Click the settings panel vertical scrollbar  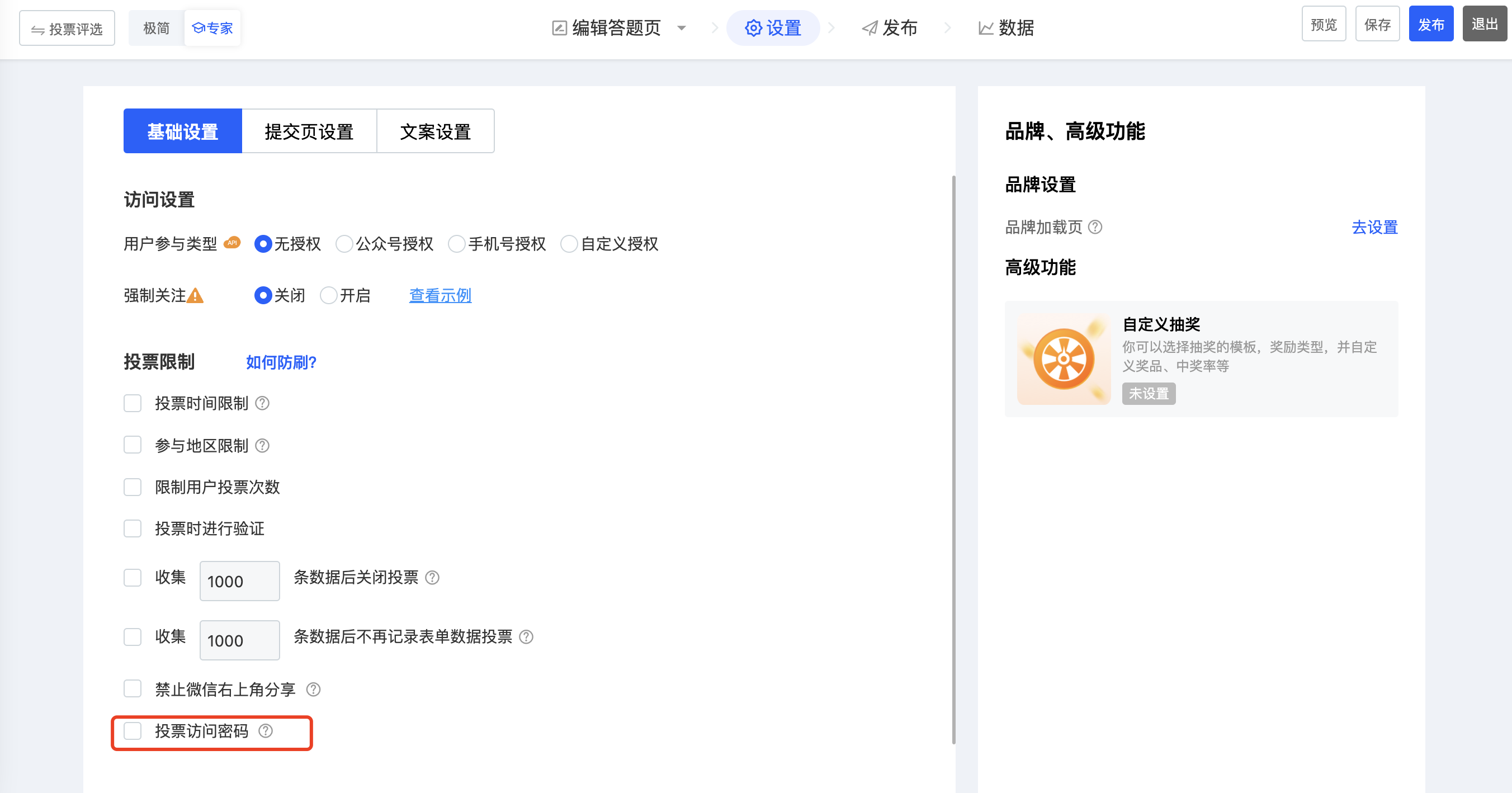pos(953,460)
